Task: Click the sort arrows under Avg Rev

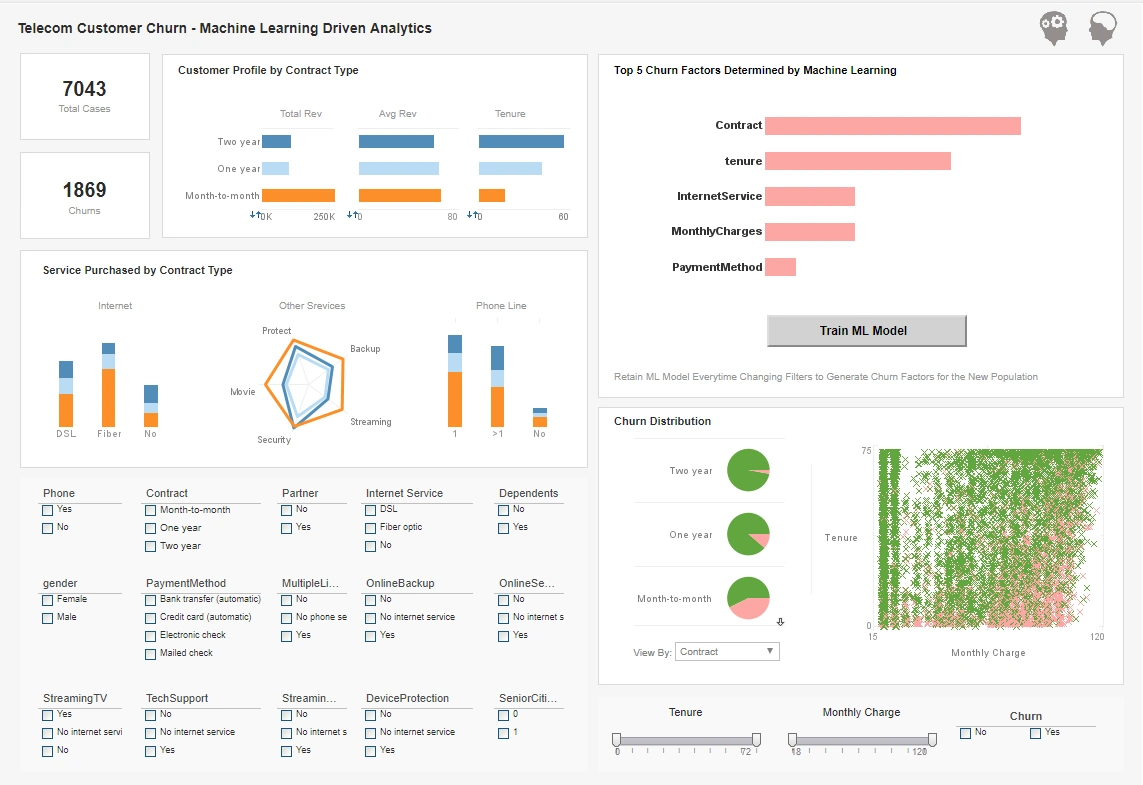Action: (352, 215)
